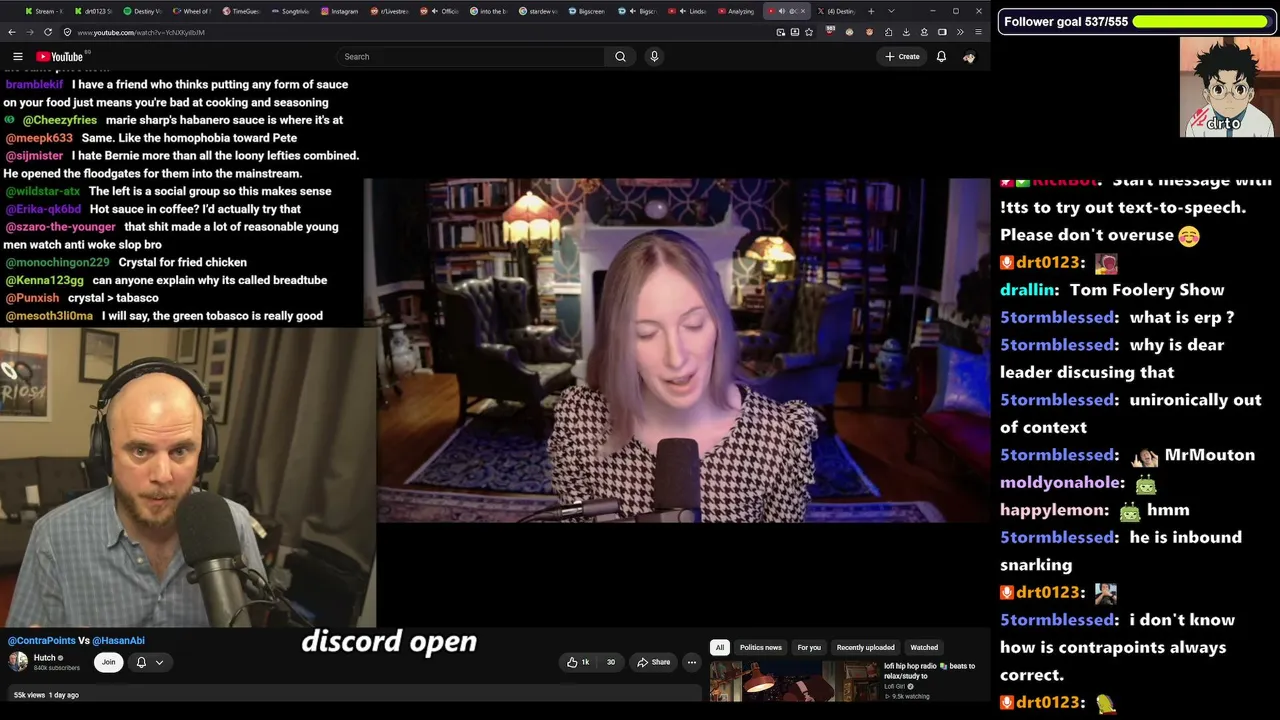Open the browser downloads arrow icon
This screenshot has height=720, width=1280.
point(906,32)
